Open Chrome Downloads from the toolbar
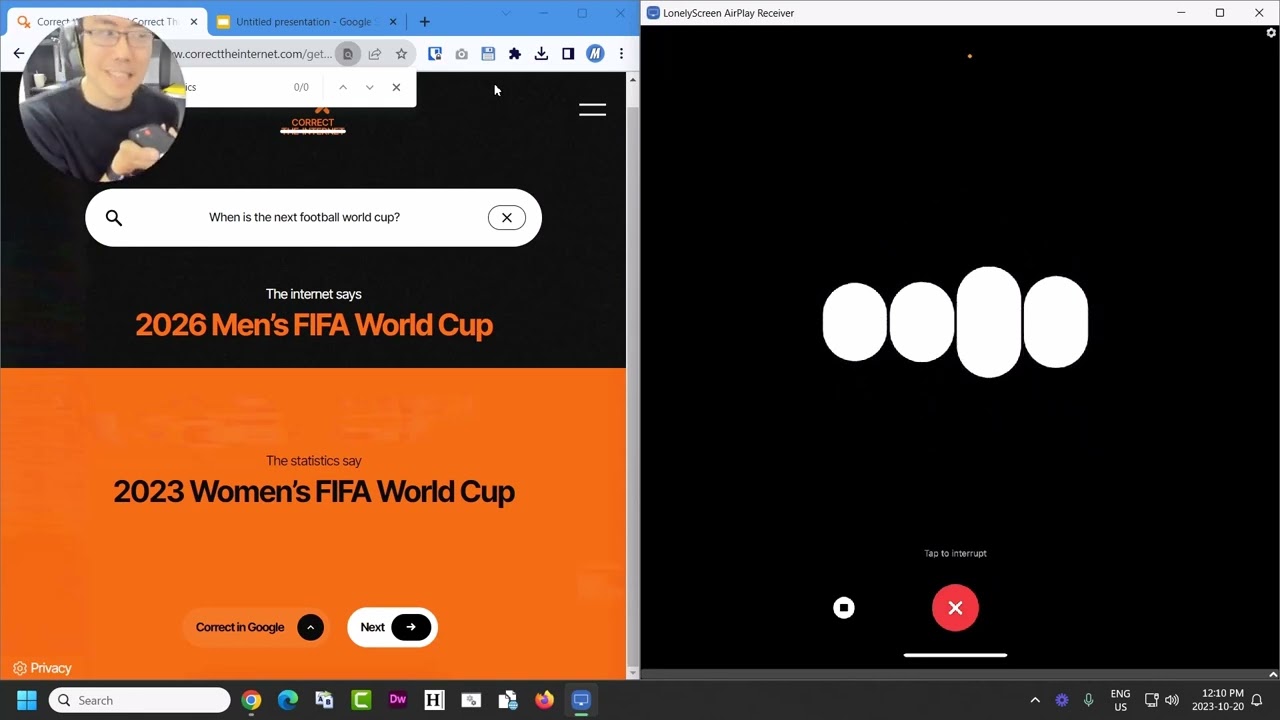1280x720 pixels. pos(541,54)
